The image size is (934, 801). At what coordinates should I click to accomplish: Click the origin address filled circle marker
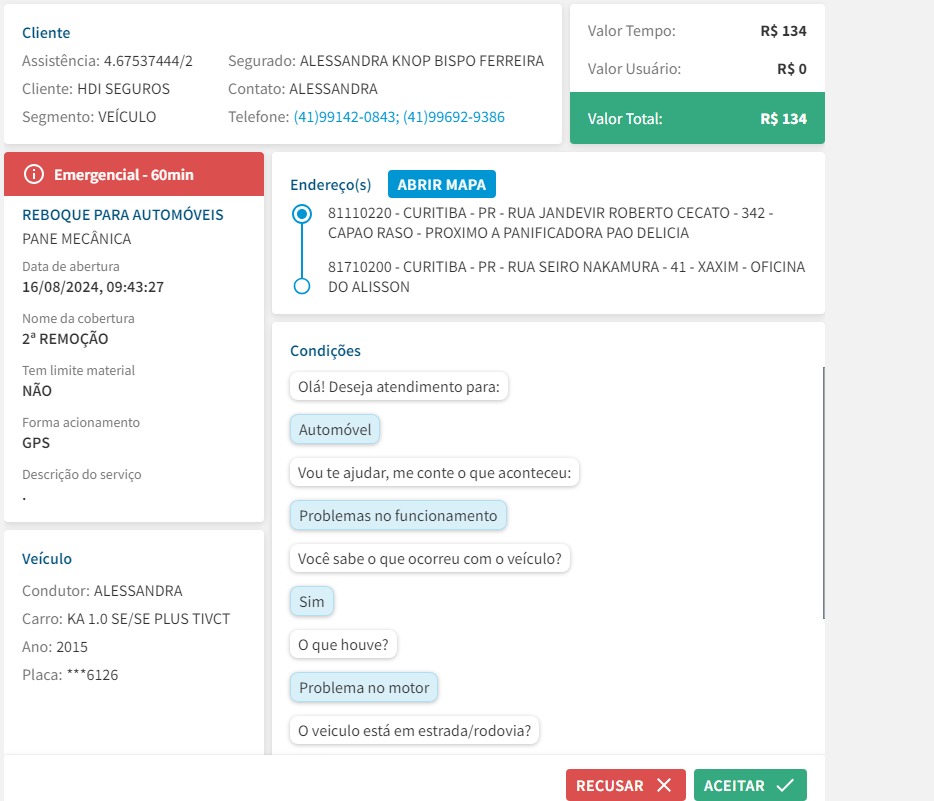[302, 214]
